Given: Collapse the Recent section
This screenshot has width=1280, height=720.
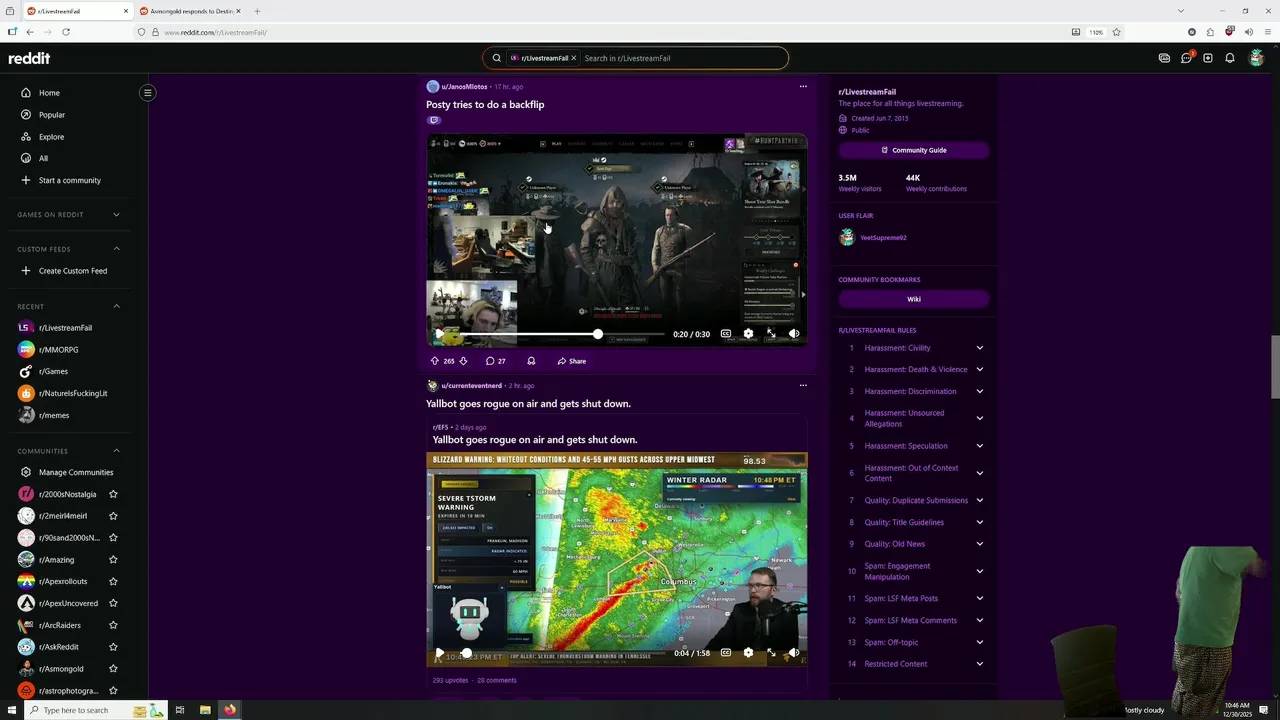Looking at the screenshot, I should [69, 306].
